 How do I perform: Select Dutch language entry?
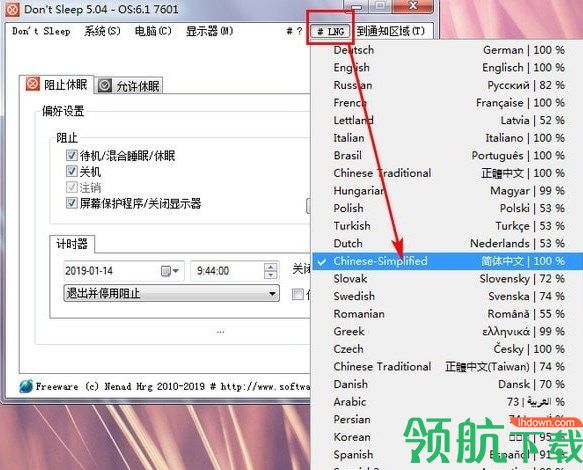pos(447,244)
